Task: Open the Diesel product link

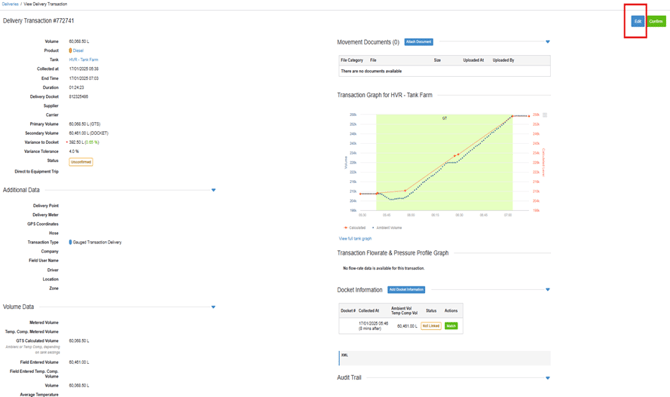Action: (x=78, y=50)
